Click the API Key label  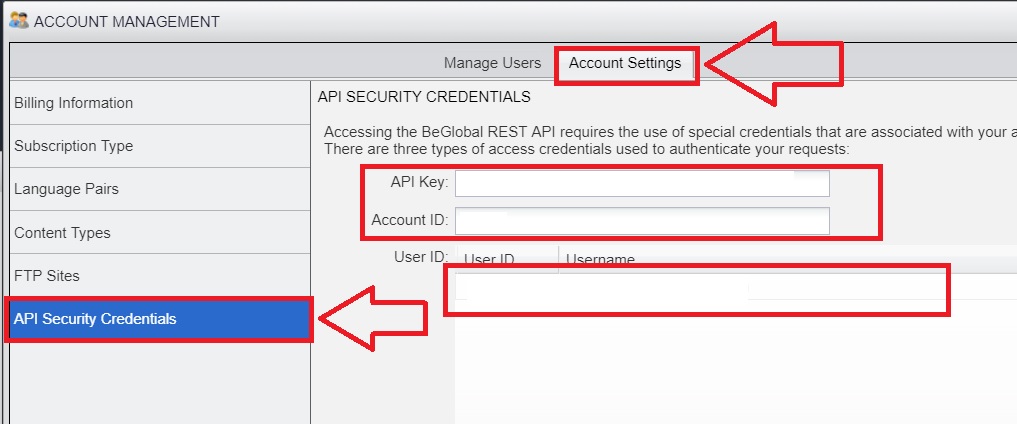coord(419,183)
